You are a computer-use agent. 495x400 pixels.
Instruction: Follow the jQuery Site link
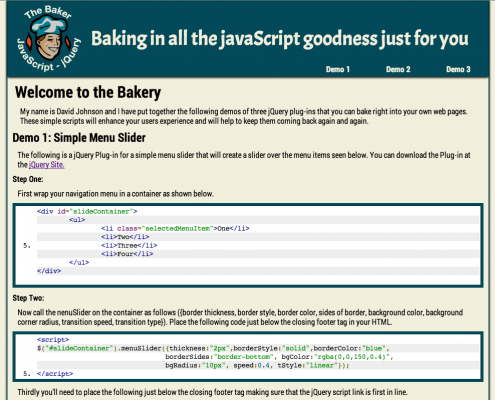click(x=47, y=165)
